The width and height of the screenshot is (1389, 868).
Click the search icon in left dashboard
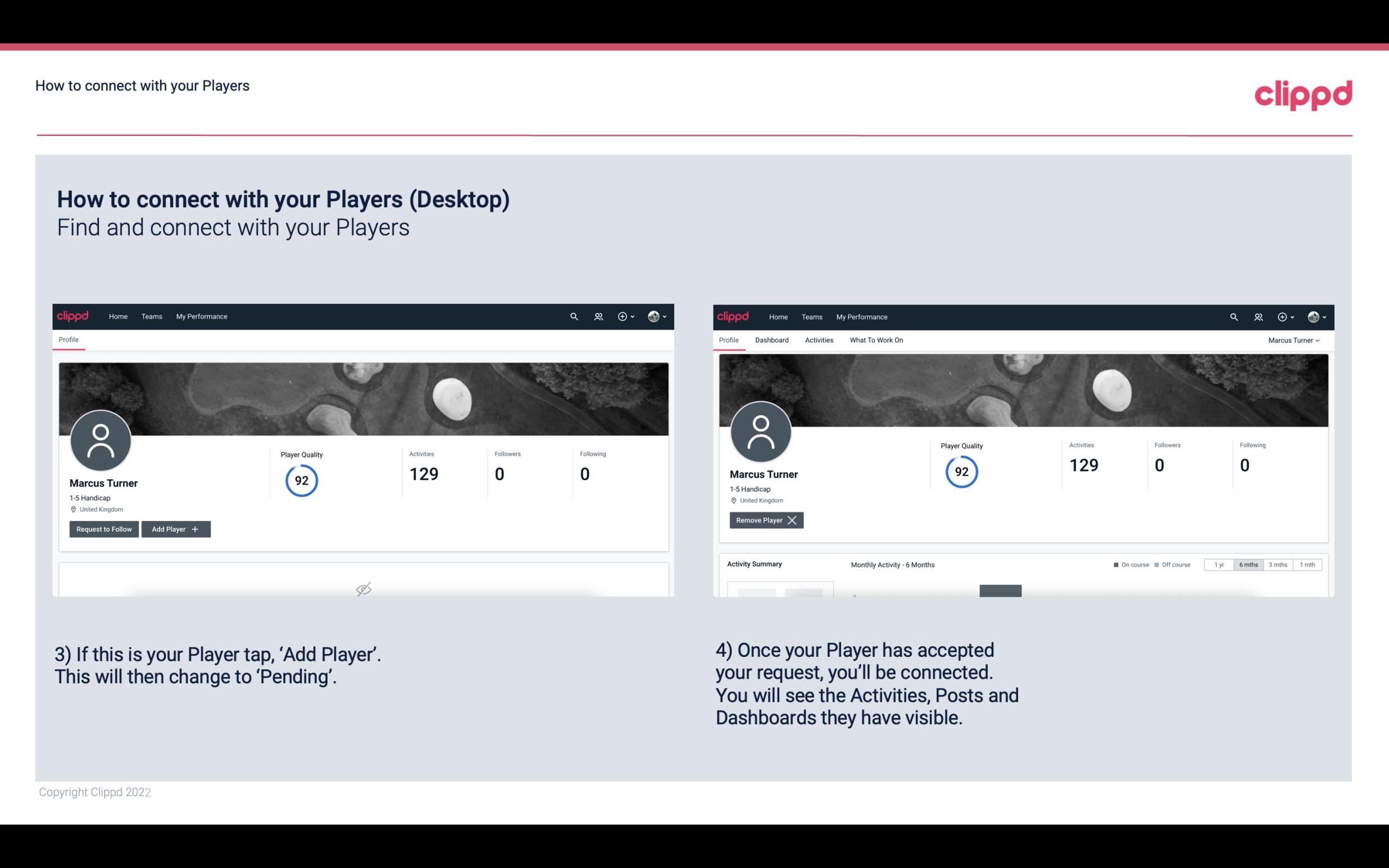click(573, 316)
